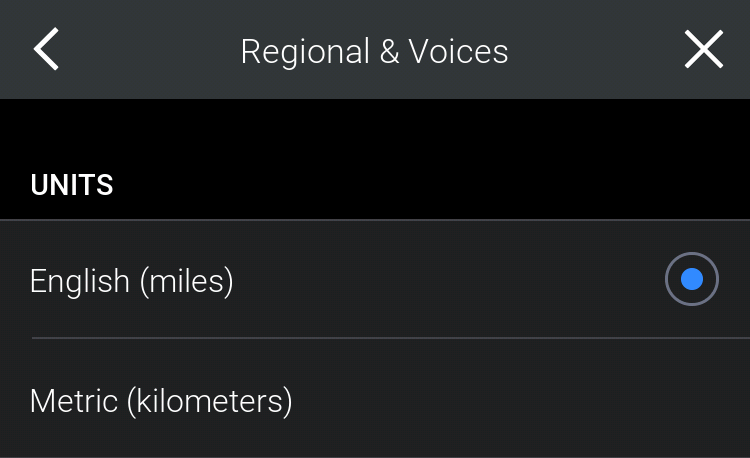Viewport: 750px width, 458px height.
Task: Select the English units row
Action: tap(375, 280)
